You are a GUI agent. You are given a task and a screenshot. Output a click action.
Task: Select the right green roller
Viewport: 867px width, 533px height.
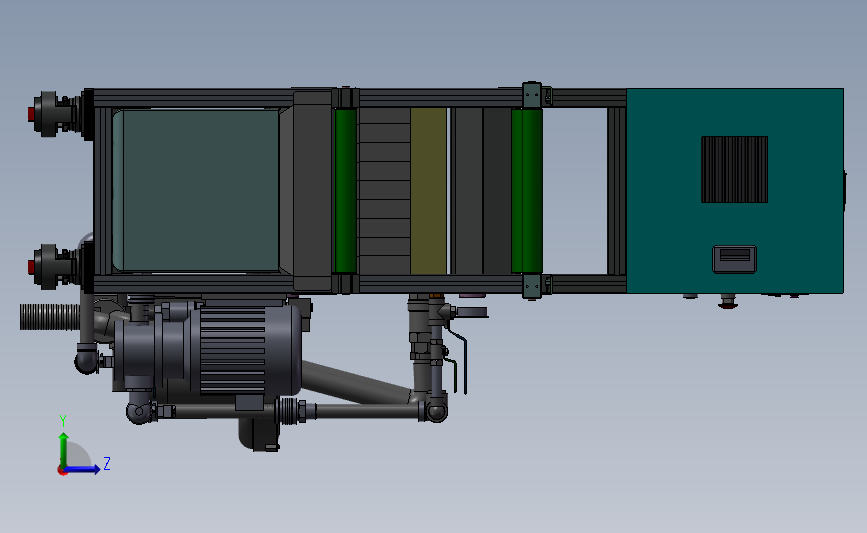point(527,191)
